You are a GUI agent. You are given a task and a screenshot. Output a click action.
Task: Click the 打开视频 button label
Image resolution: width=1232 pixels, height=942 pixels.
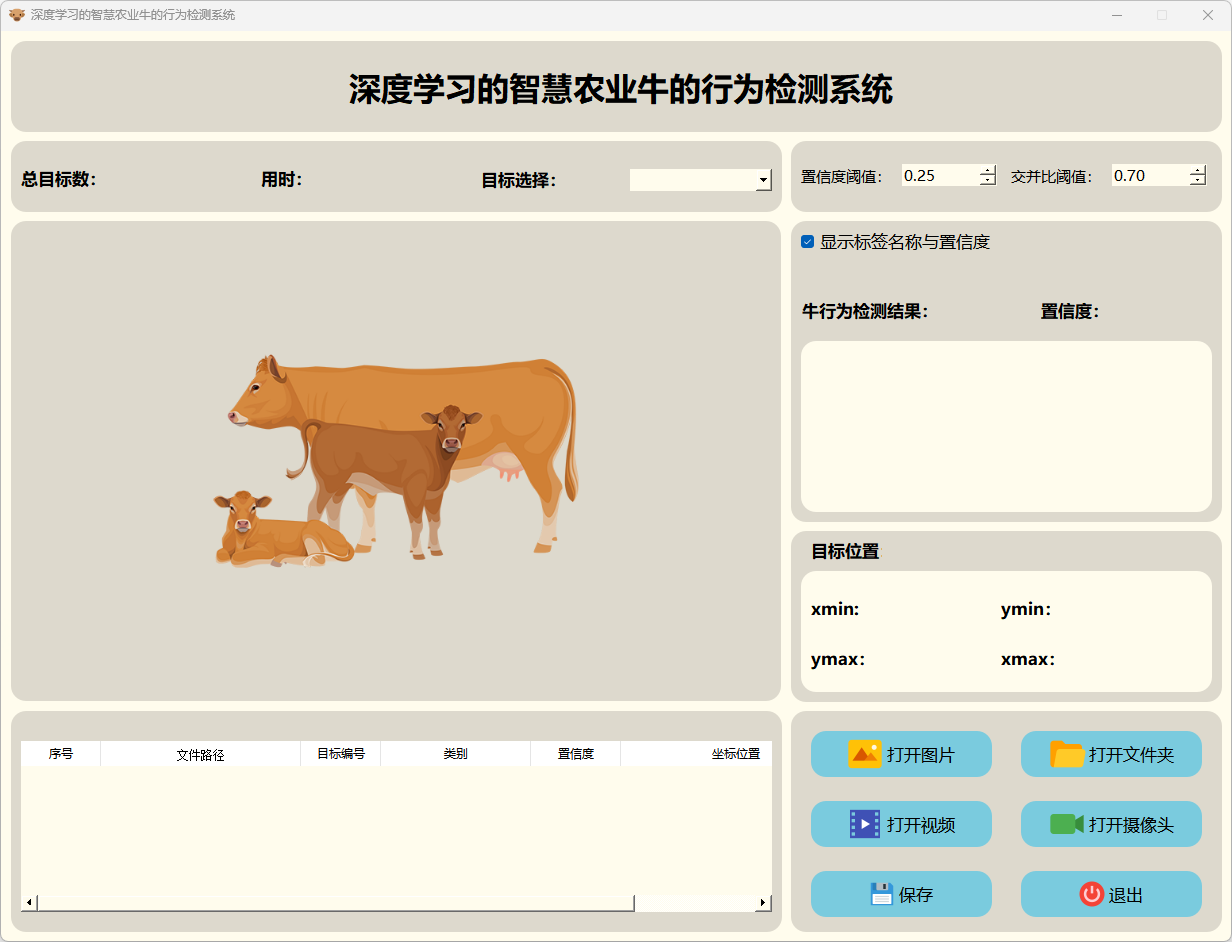click(920, 825)
